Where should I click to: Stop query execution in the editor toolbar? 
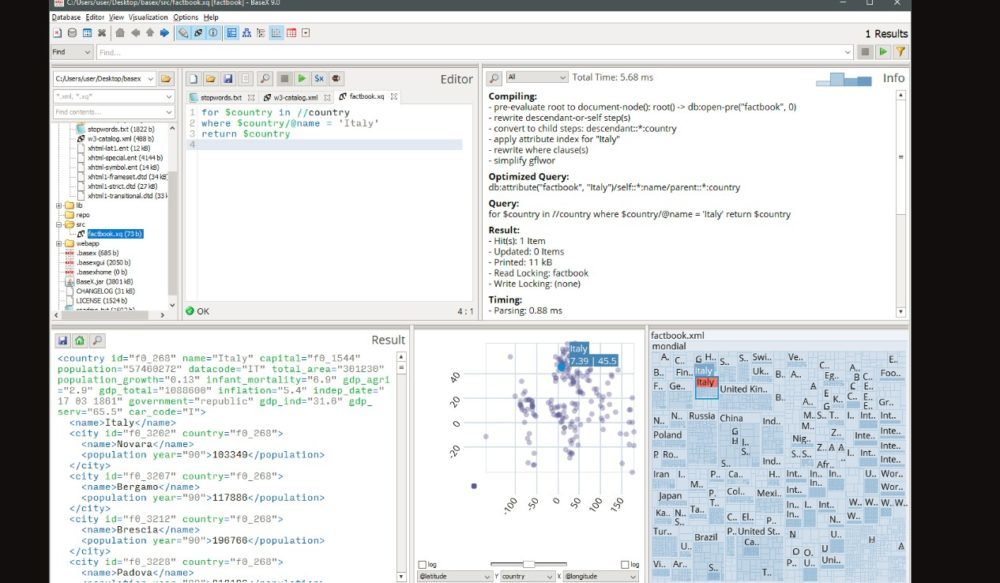tap(284, 78)
